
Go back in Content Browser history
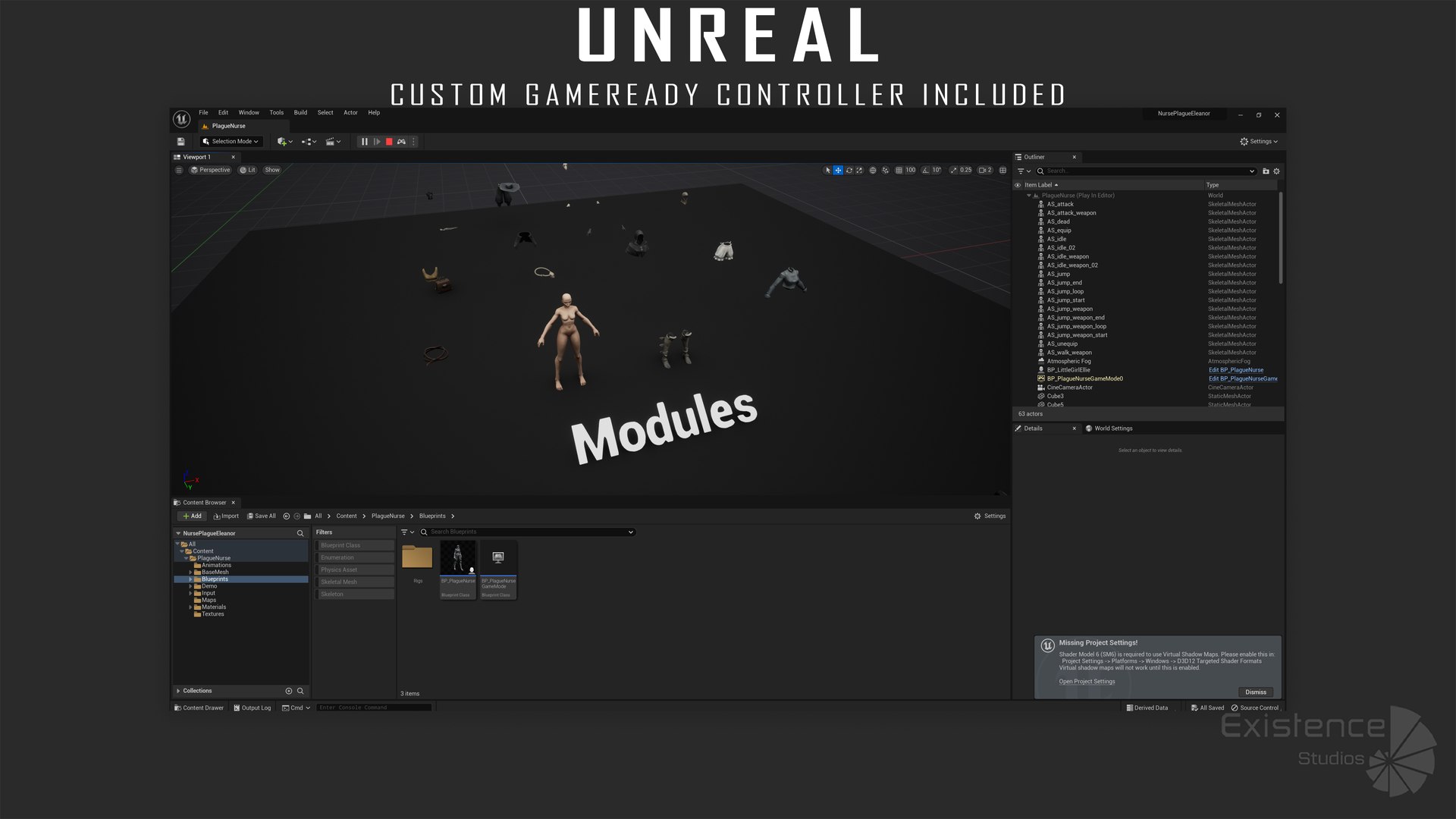pyautogui.click(x=286, y=516)
